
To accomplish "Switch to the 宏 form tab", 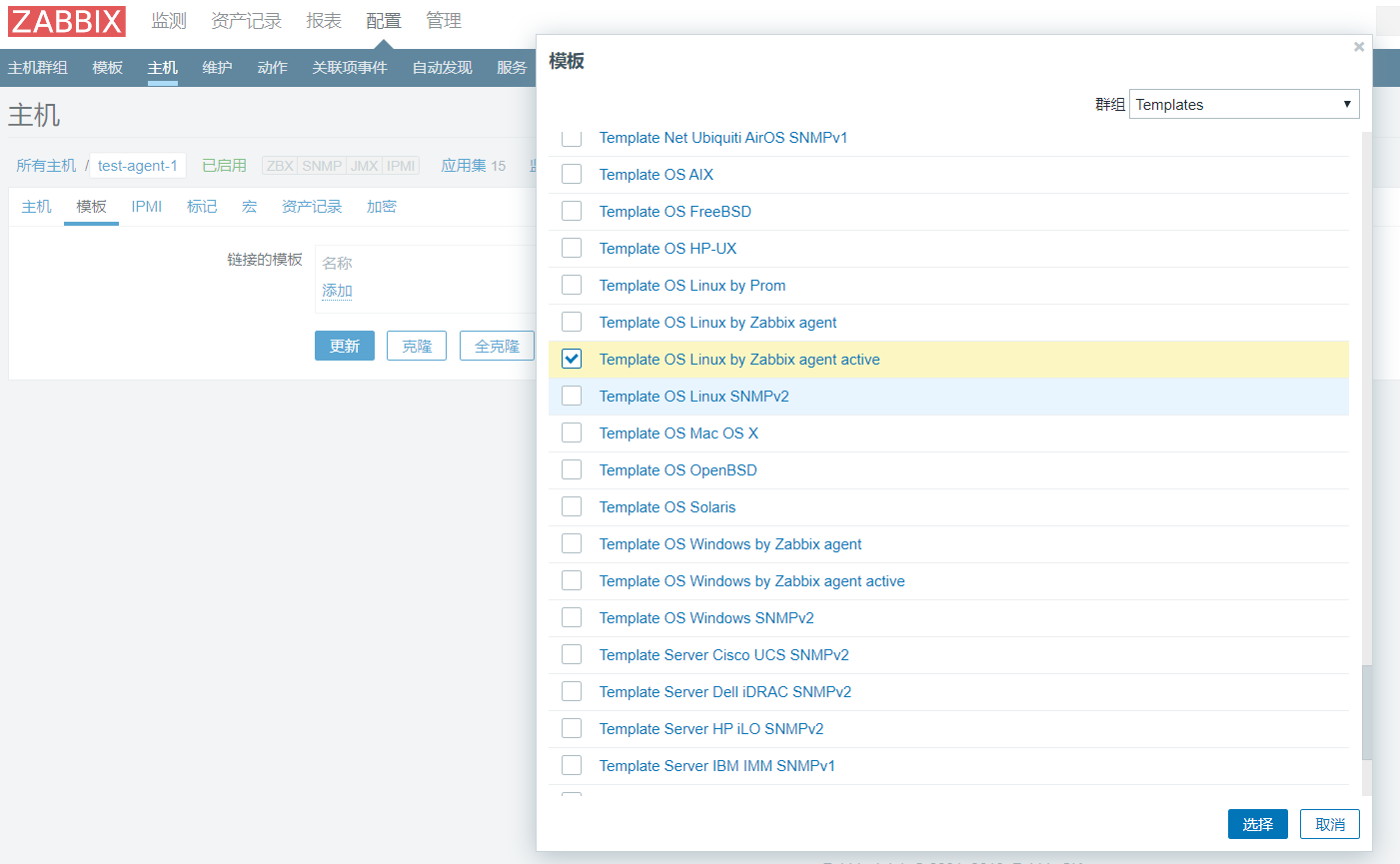I will [x=250, y=207].
